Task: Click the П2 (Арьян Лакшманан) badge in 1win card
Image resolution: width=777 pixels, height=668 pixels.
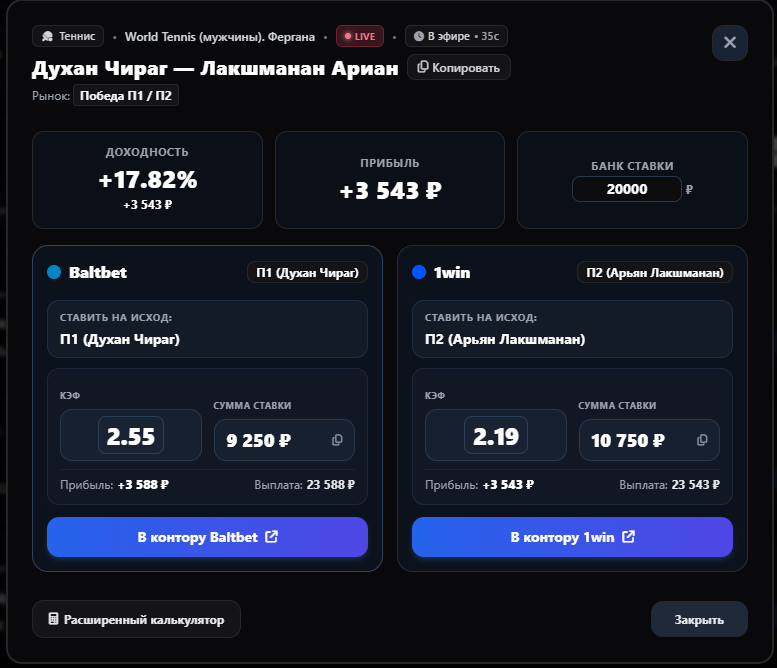Action: coord(655,272)
